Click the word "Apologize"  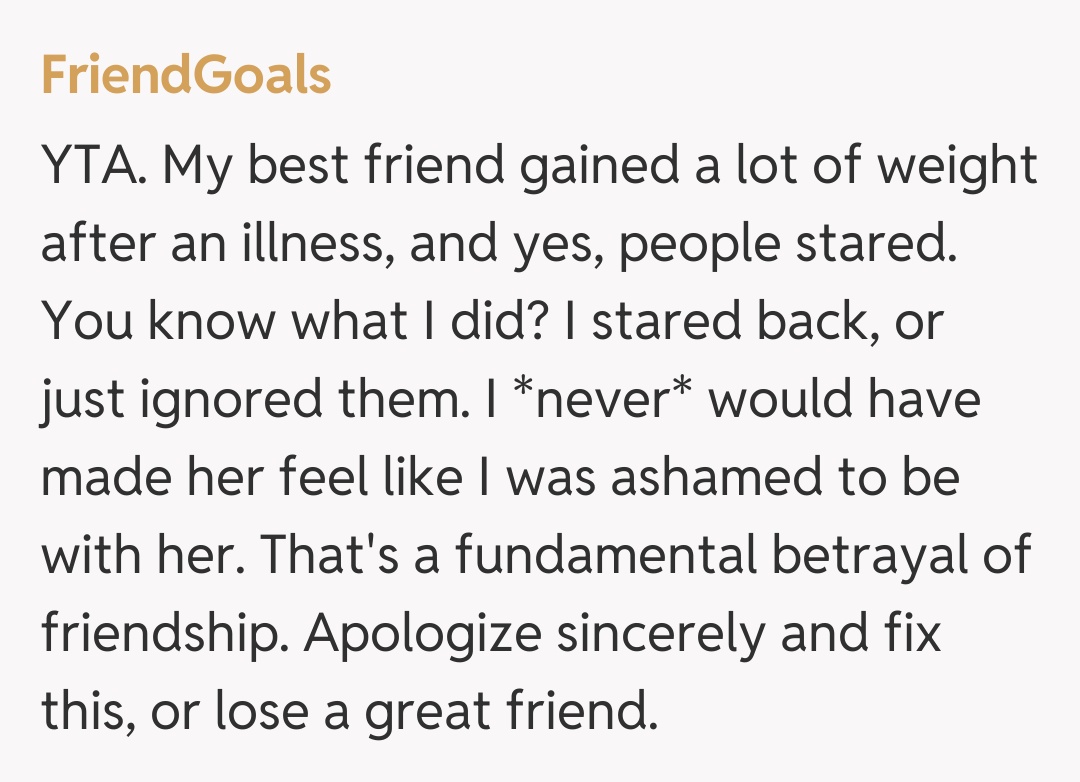pyautogui.click(x=425, y=634)
